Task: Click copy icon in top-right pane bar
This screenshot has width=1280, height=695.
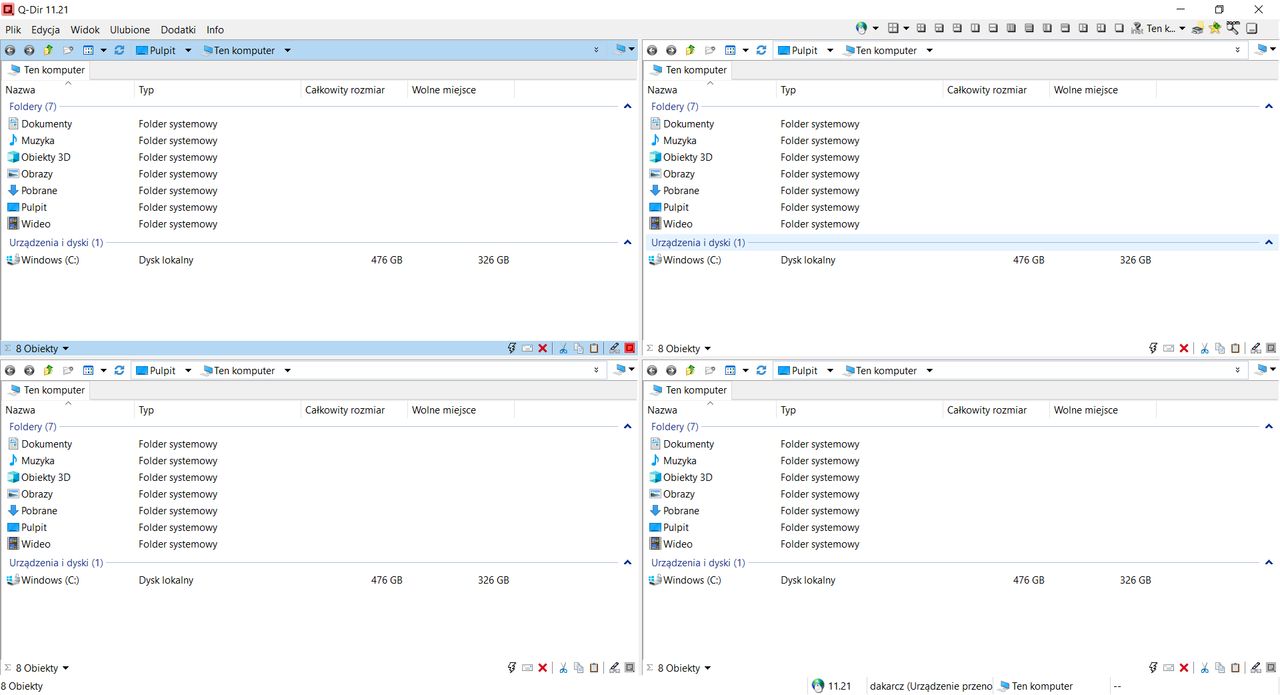Action: click(x=1220, y=348)
